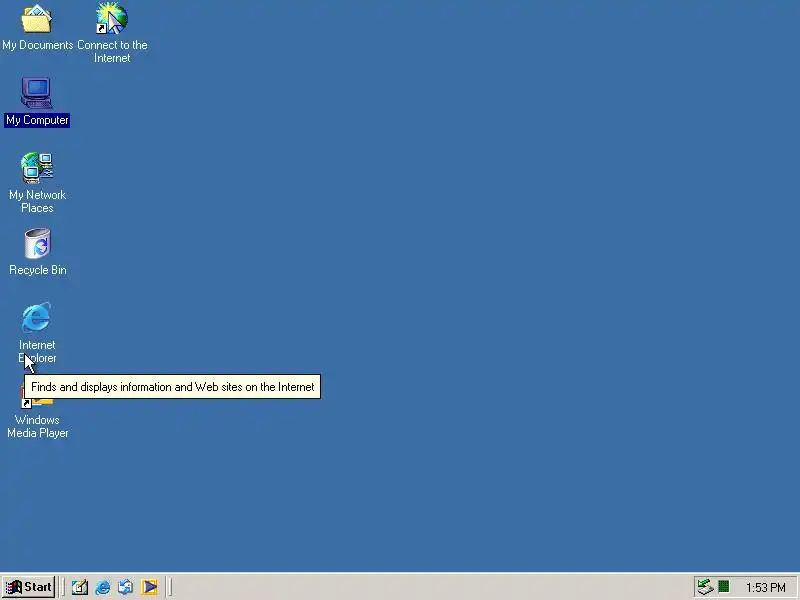Open the Start menu

click(x=29, y=587)
